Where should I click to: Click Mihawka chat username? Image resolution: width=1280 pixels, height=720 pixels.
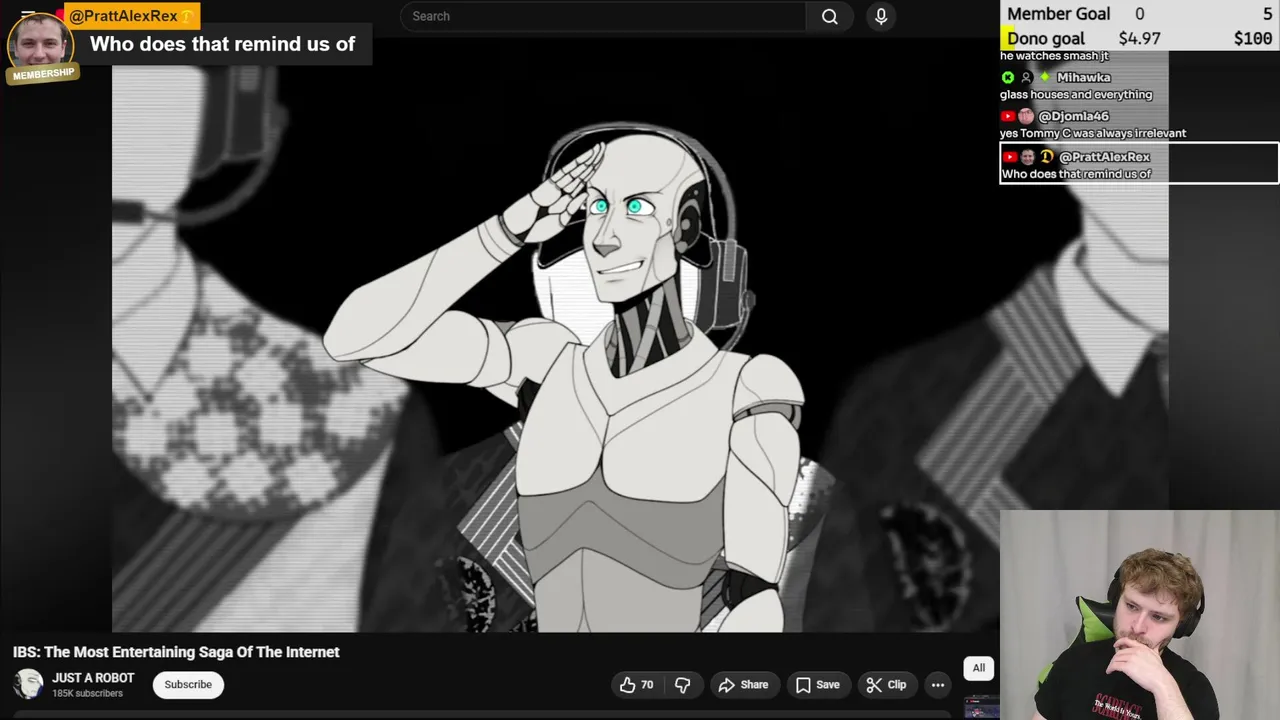(x=1083, y=77)
